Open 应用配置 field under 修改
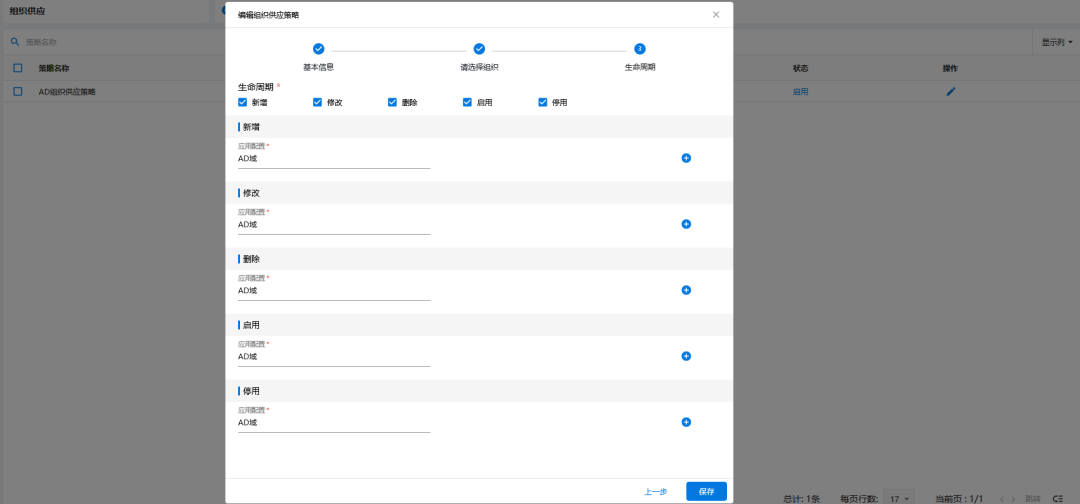1080x504 pixels. pyautogui.click(x=334, y=224)
